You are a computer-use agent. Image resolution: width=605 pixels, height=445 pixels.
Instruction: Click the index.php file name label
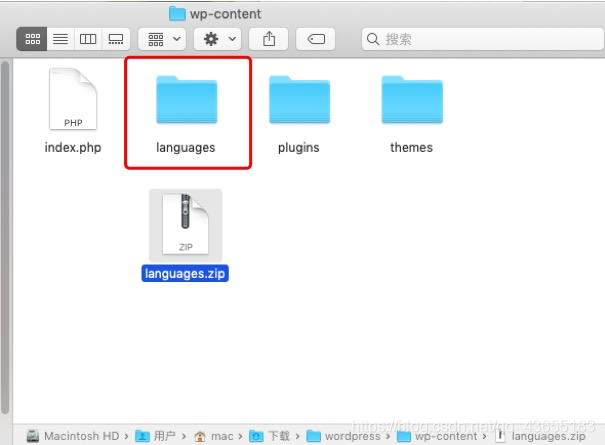[73, 147]
